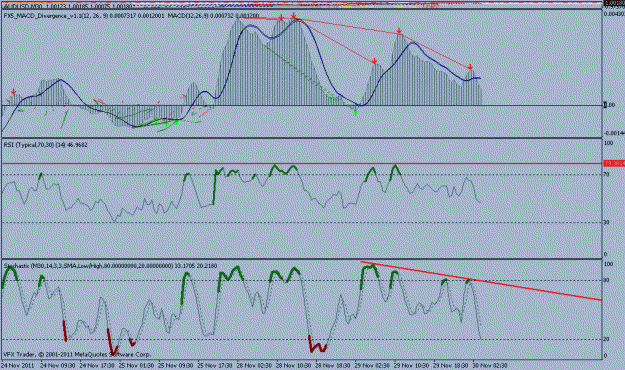625x370 pixels.
Task: Click the red price tag beside RSI level line
Action: point(614,163)
